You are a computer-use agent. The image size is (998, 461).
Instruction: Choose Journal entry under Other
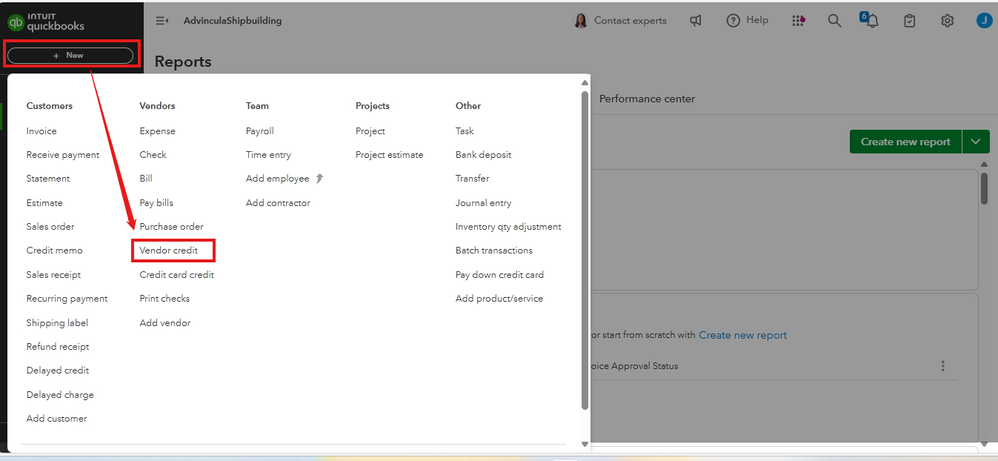pyautogui.click(x=483, y=203)
